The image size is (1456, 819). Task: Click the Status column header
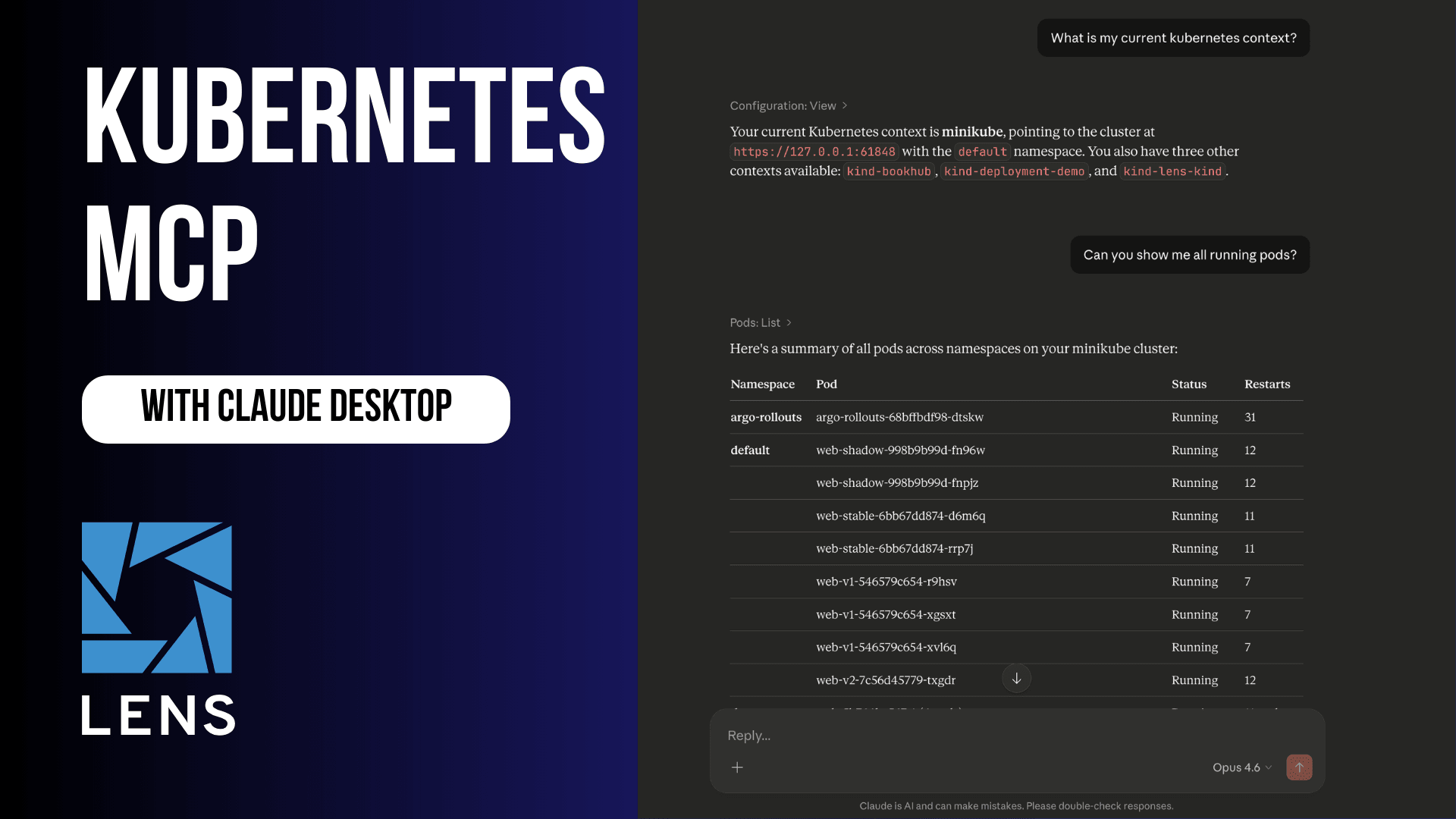click(1188, 384)
